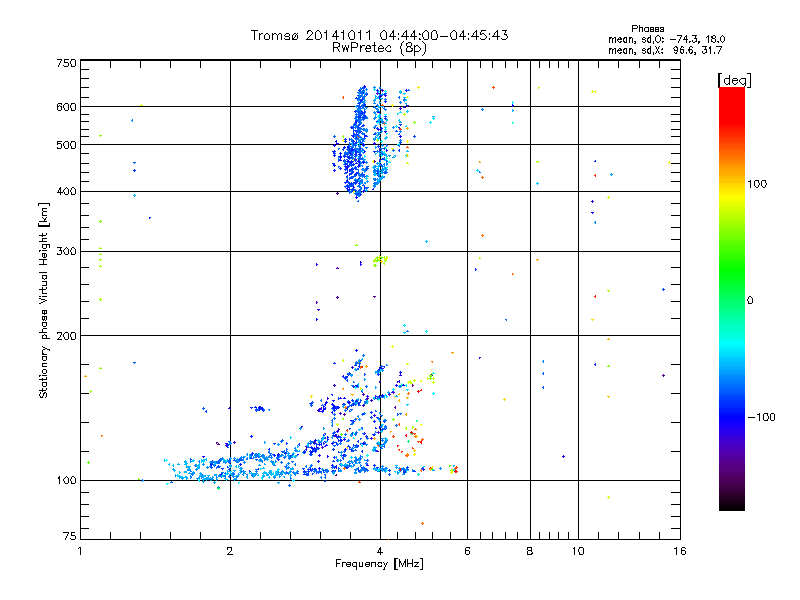Click the plot title "Tromsø 20141011 04:44:00-04:45:43"
The image size is (800, 600).
pyautogui.click(x=379, y=35)
